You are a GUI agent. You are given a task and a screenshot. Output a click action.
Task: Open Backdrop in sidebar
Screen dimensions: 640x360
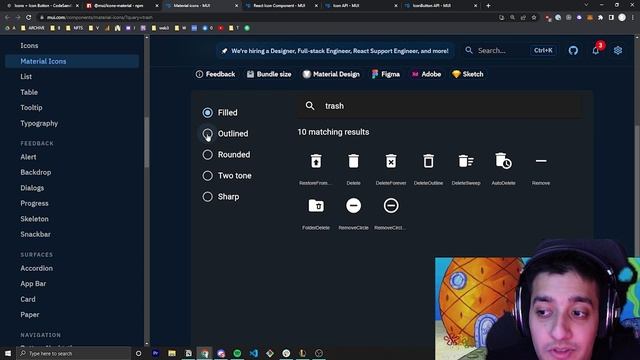tap(36, 172)
